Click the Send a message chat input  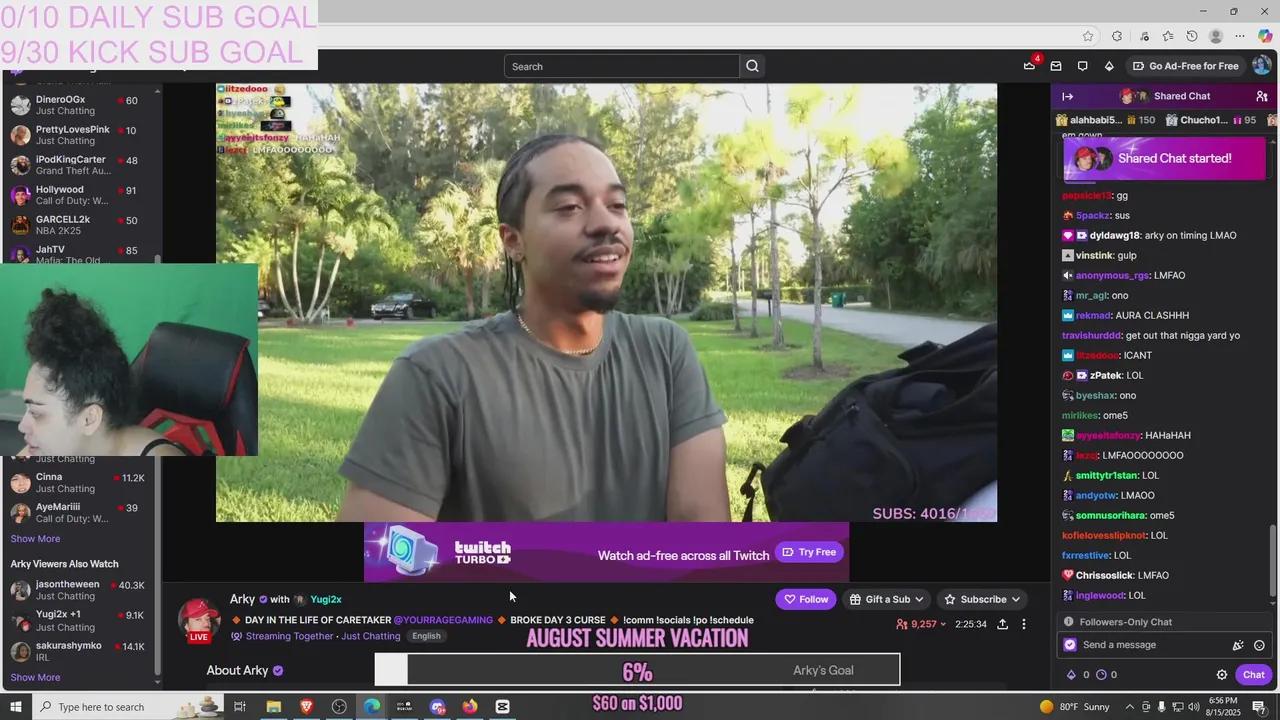tap(1165, 645)
